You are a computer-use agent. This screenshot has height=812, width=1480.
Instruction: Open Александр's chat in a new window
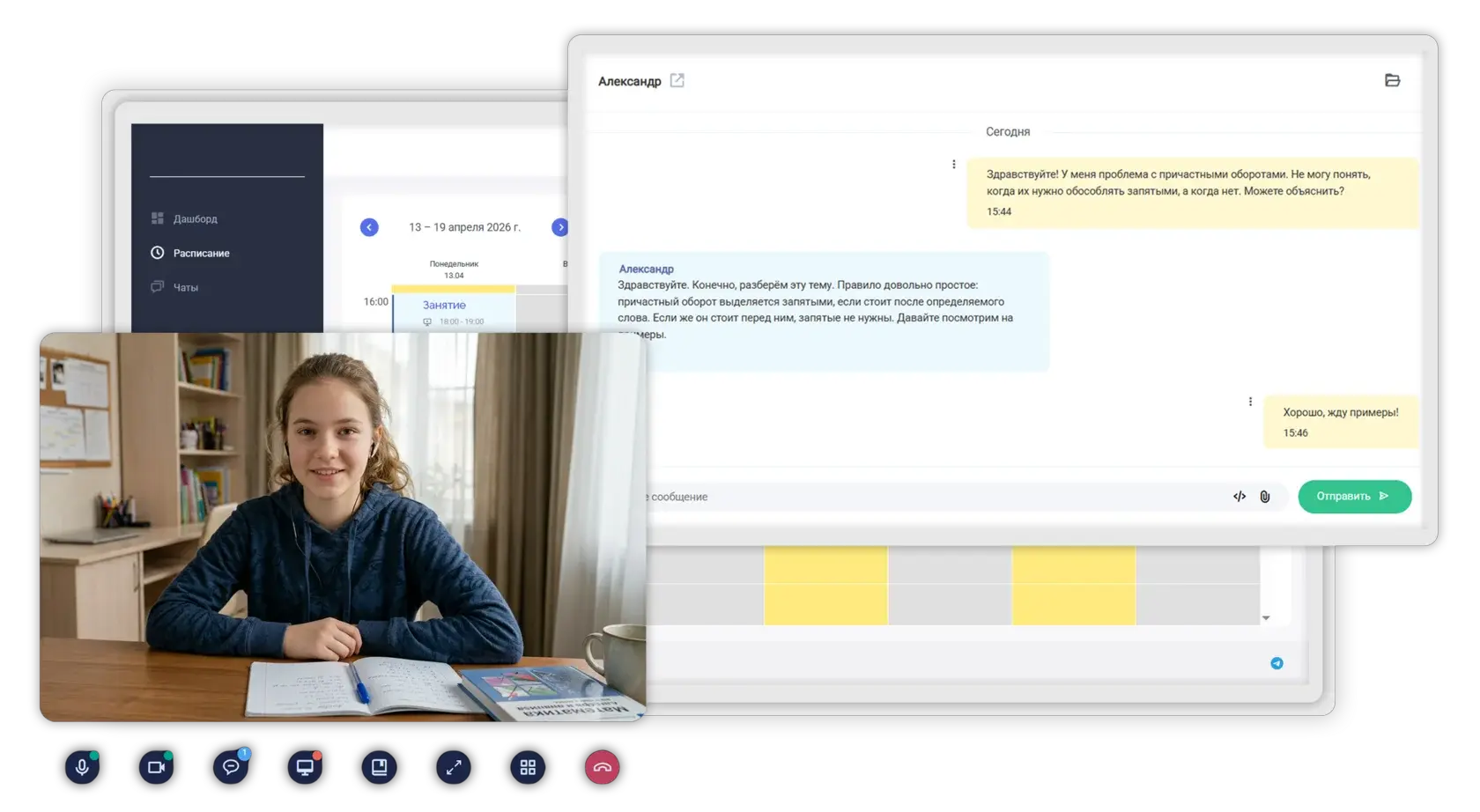pyautogui.click(x=677, y=80)
